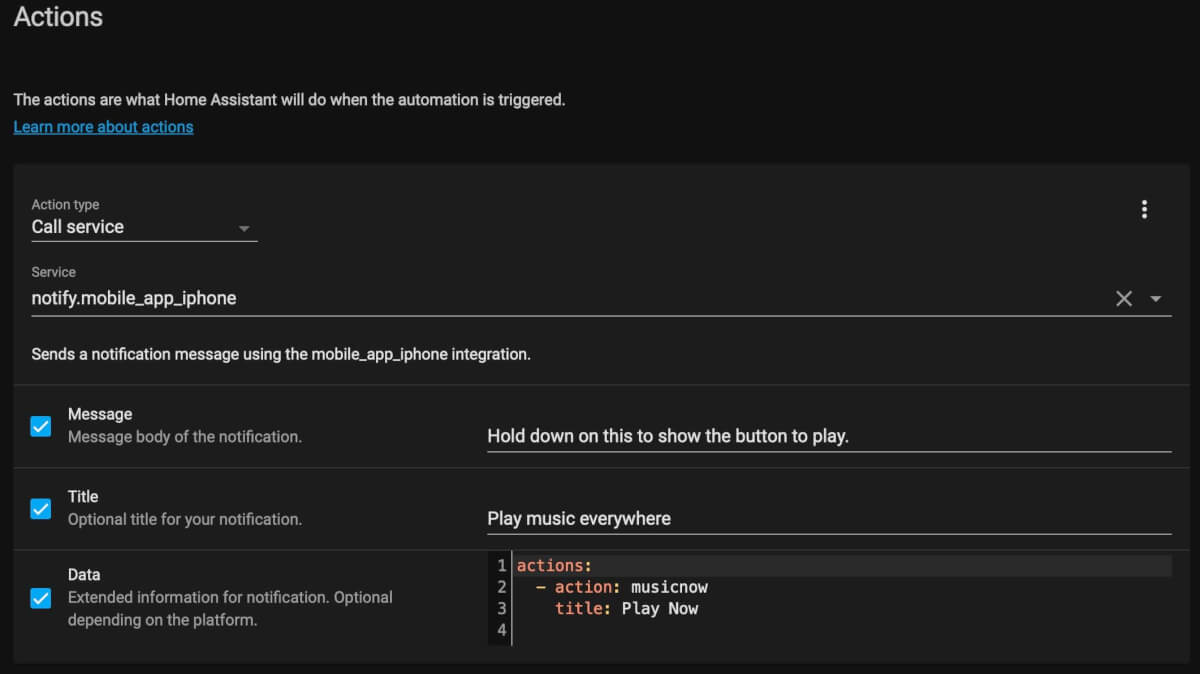Expand the Service dropdown arrow
This screenshot has height=674, width=1200.
pyautogui.click(x=1156, y=298)
